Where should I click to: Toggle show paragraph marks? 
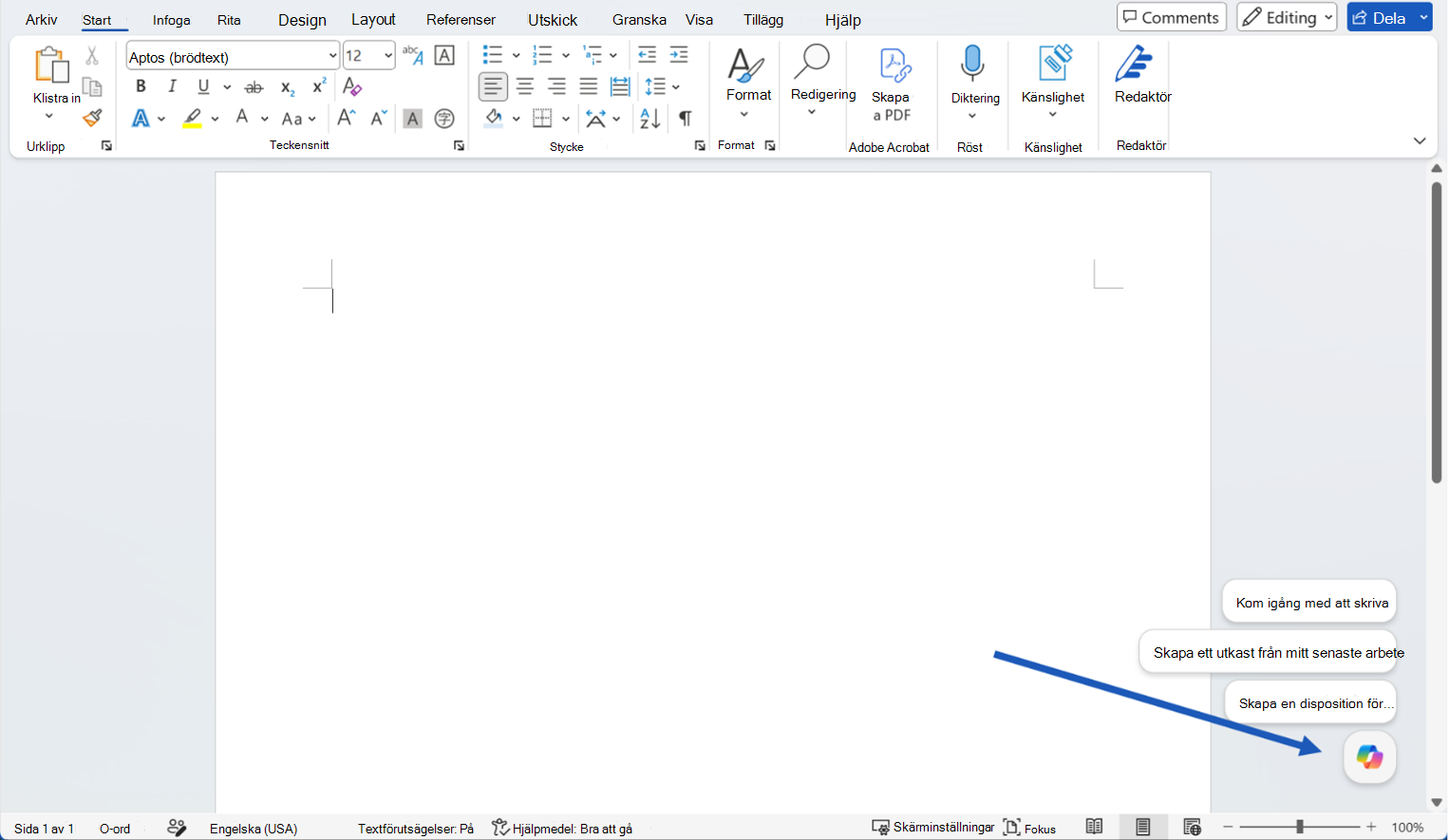(x=685, y=119)
